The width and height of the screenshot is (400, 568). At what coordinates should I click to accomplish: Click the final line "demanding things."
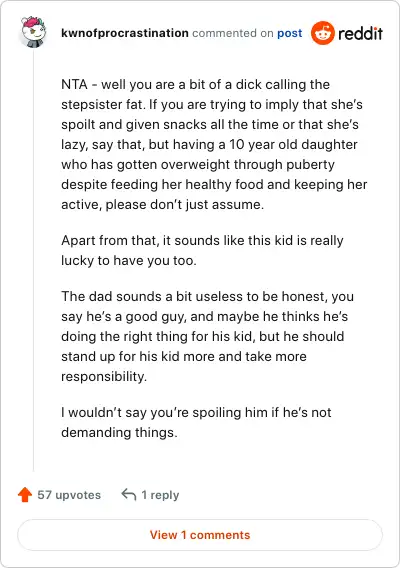tap(120, 433)
